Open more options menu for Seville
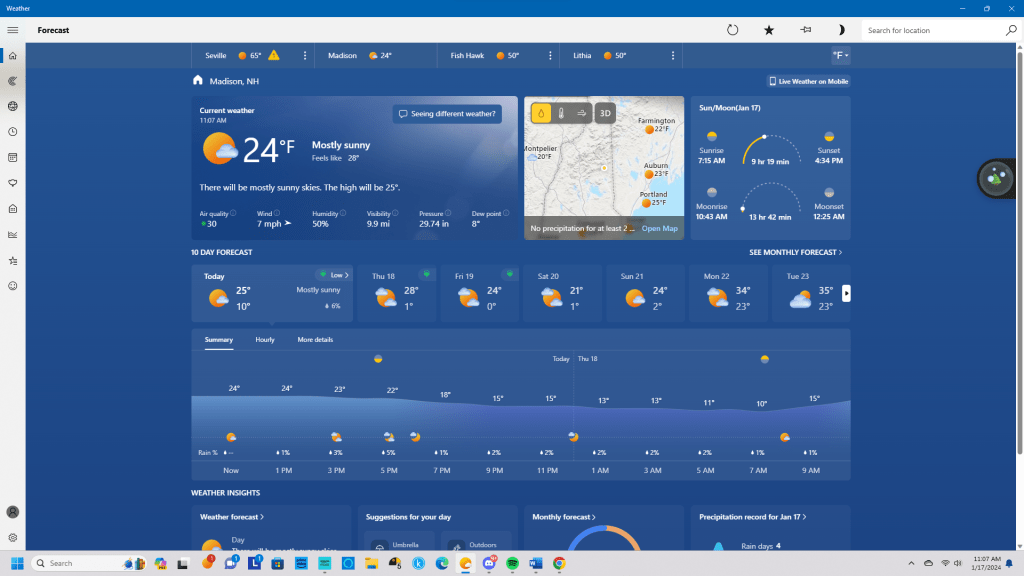 click(304, 55)
